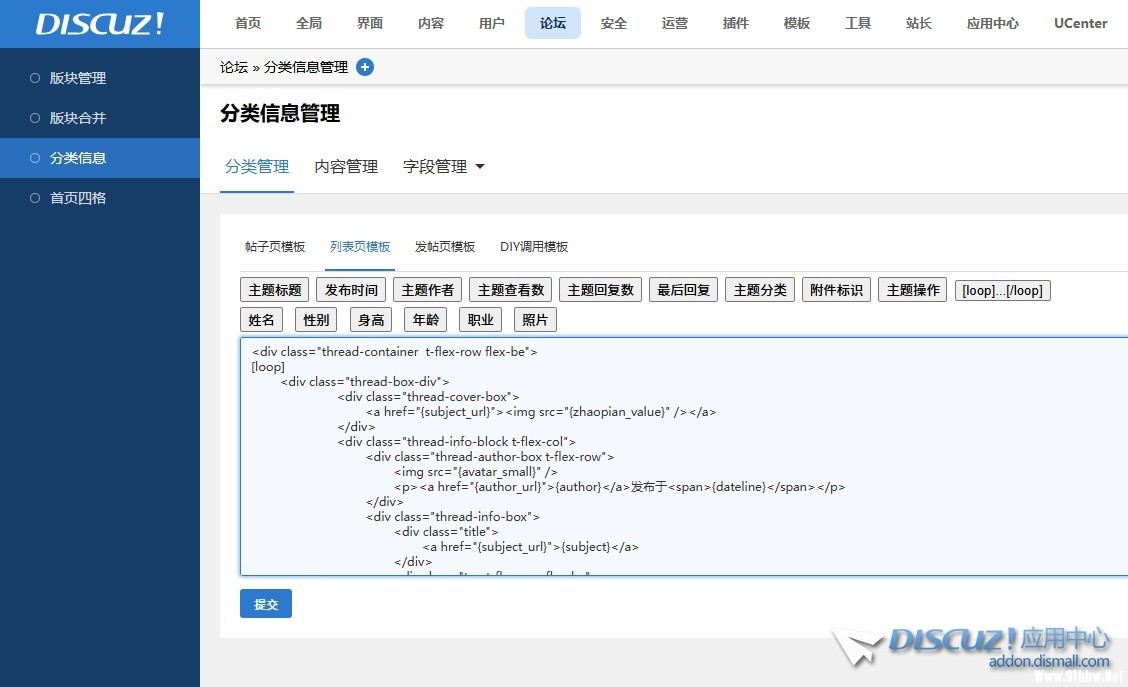Insert the 发布时间 tag

pyautogui.click(x=351, y=290)
